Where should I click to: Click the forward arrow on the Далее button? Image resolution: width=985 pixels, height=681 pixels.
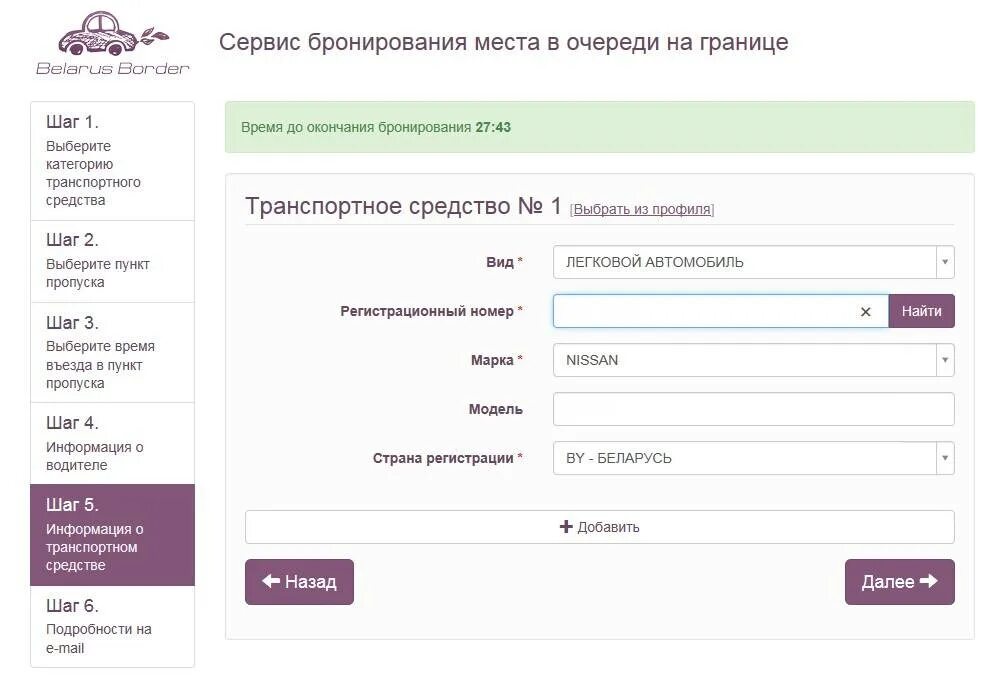[928, 581]
